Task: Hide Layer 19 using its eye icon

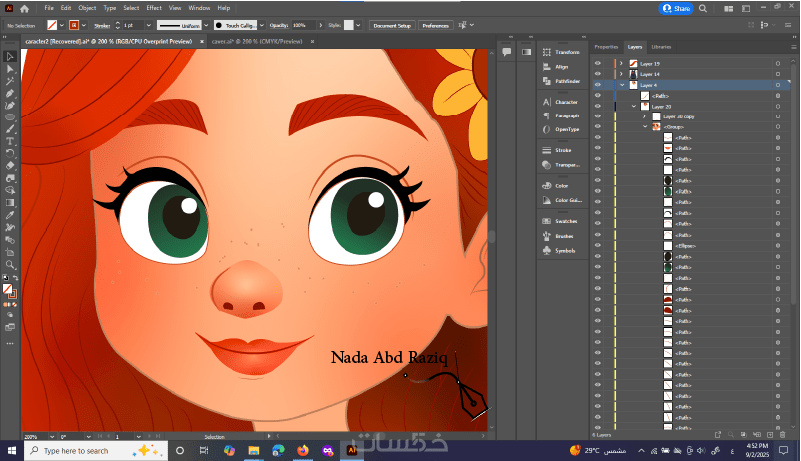Action: click(x=598, y=63)
